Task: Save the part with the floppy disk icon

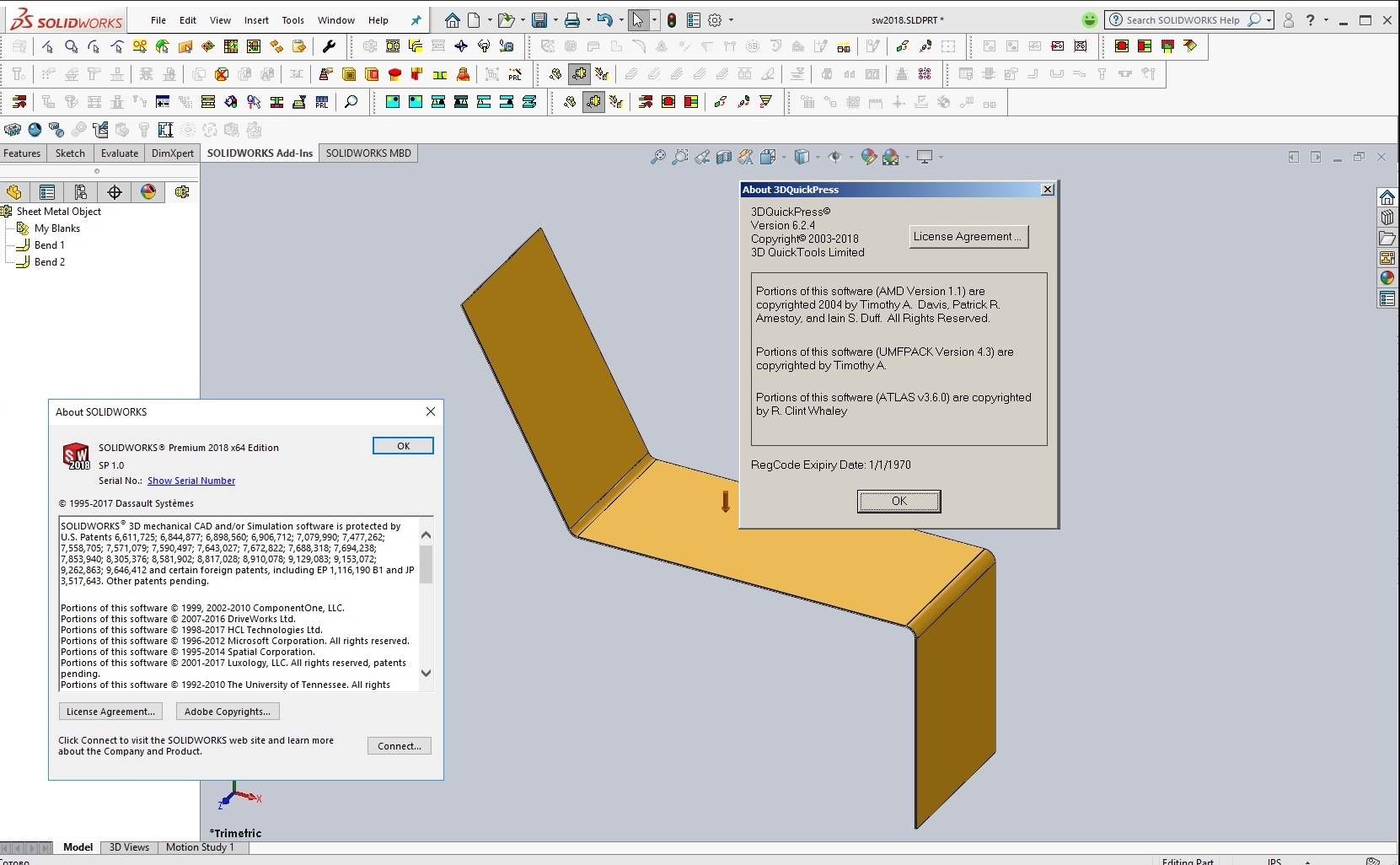Action: pyautogui.click(x=539, y=20)
